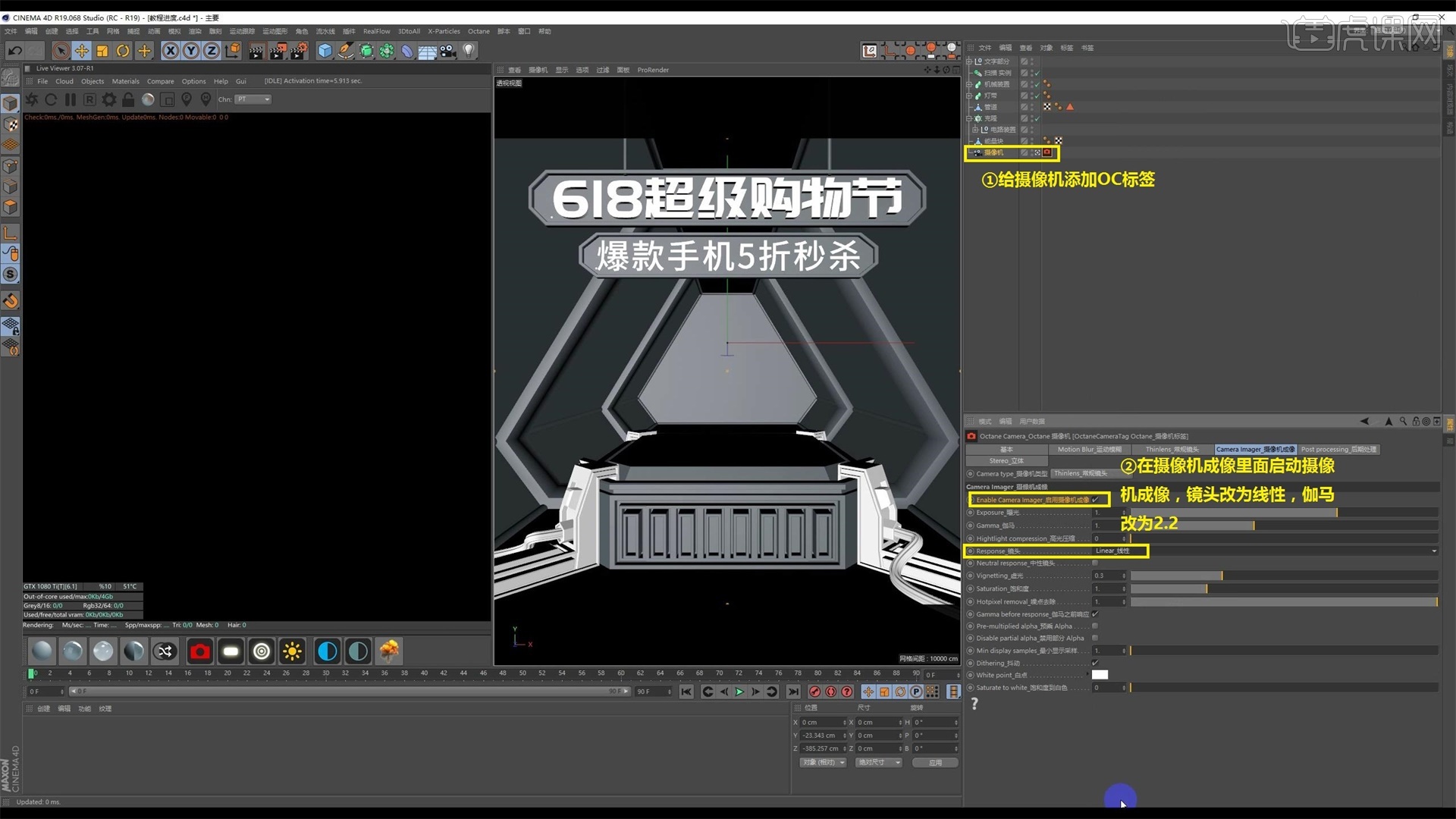The width and height of the screenshot is (1456, 819).
Task: Open the Octane menu in the menu bar
Action: [x=479, y=31]
